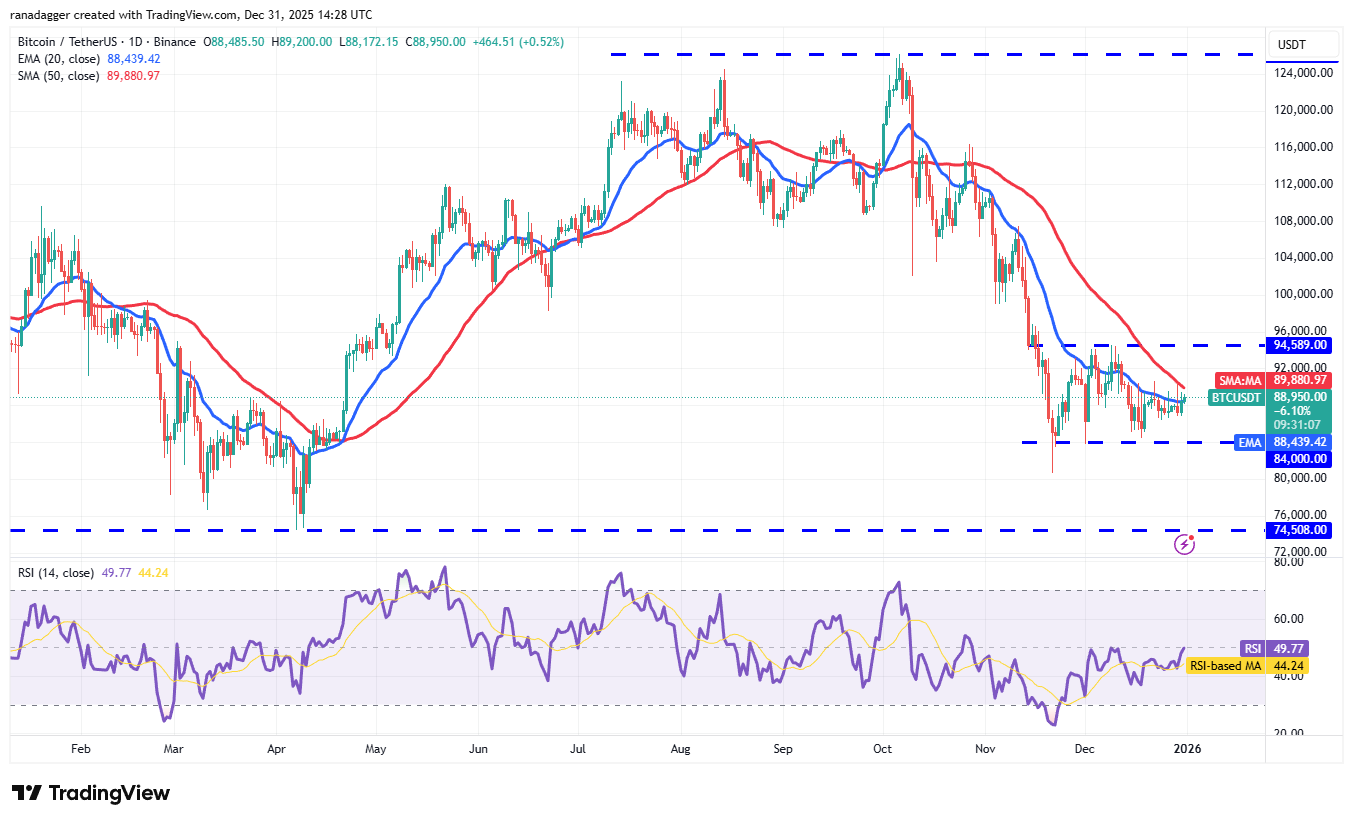Screen dimensions: 1353x823
Task: Click the blue 94,589.00 price level label
Action: (x=1298, y=345)
